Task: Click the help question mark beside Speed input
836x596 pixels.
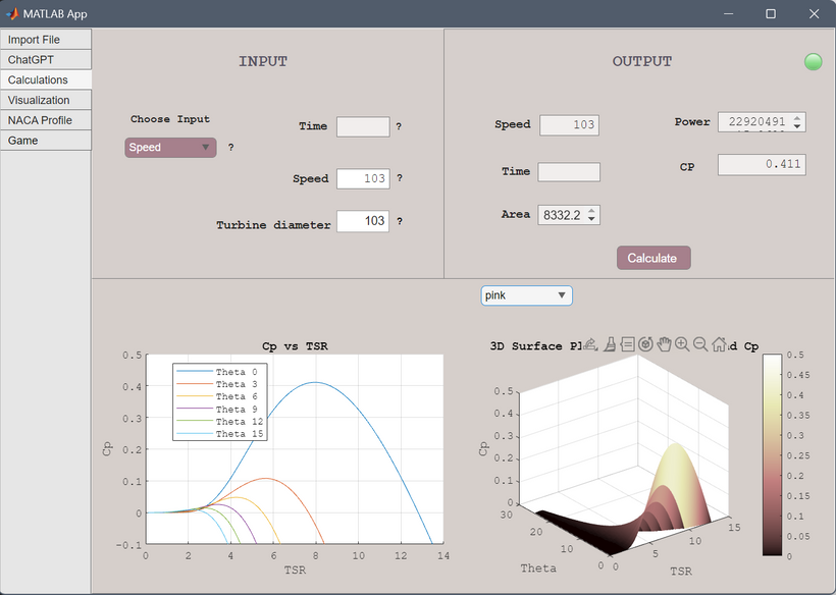Action: pos(399,178)
